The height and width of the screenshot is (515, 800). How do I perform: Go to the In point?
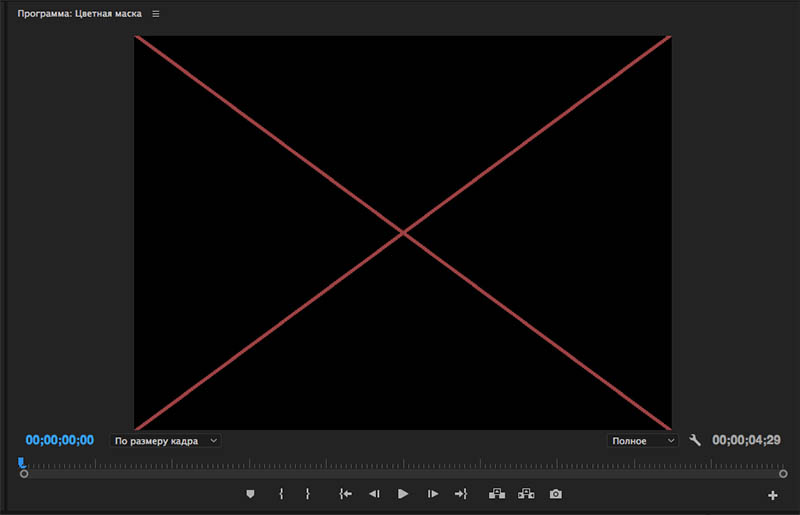(345, 494)
